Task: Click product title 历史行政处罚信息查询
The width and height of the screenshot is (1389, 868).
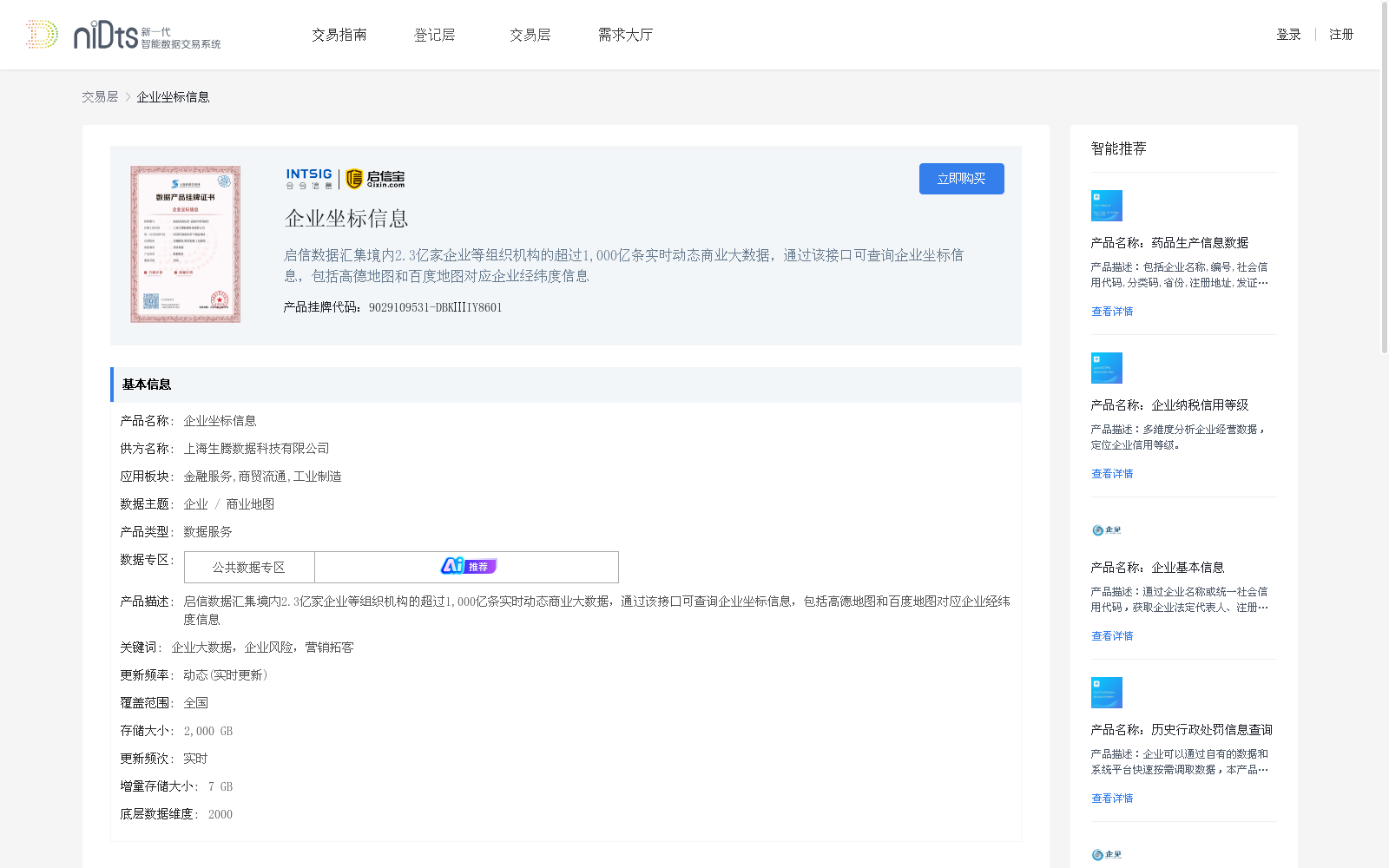Action: tap(1212, 730)
